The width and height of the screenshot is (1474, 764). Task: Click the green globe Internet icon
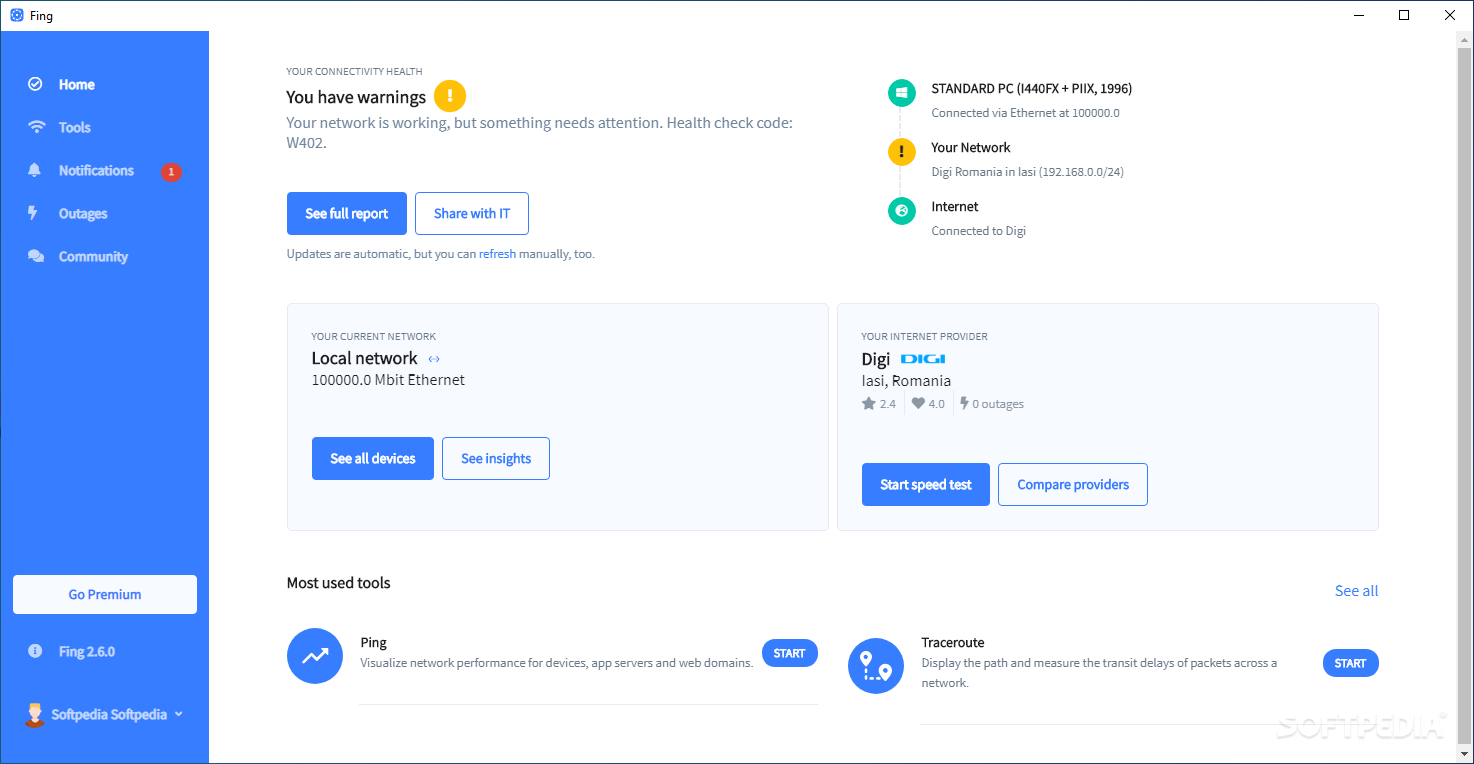pyautogui.click(x=901, y=211)
